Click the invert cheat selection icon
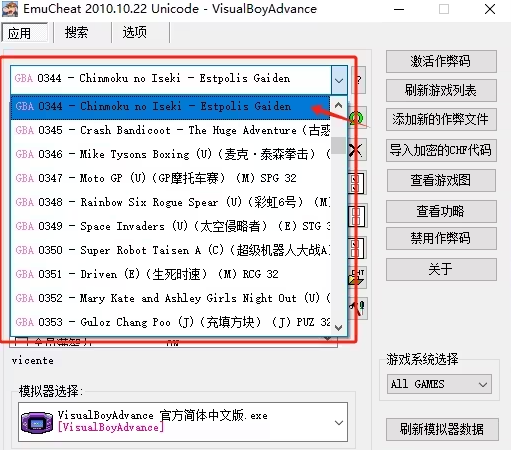511x450 pixels. pos(356,248)
